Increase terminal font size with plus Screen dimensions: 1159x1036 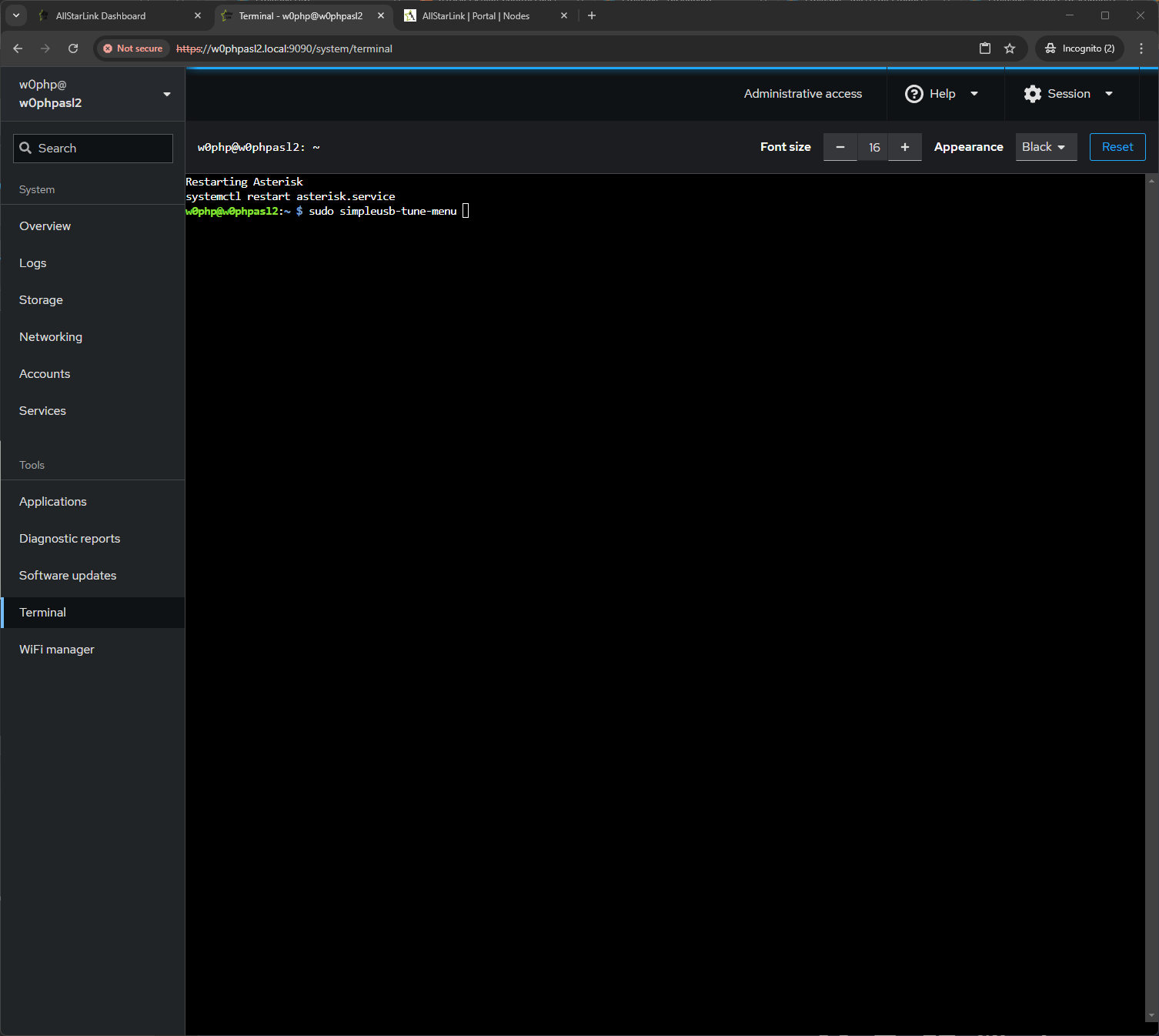click(905, 147)
